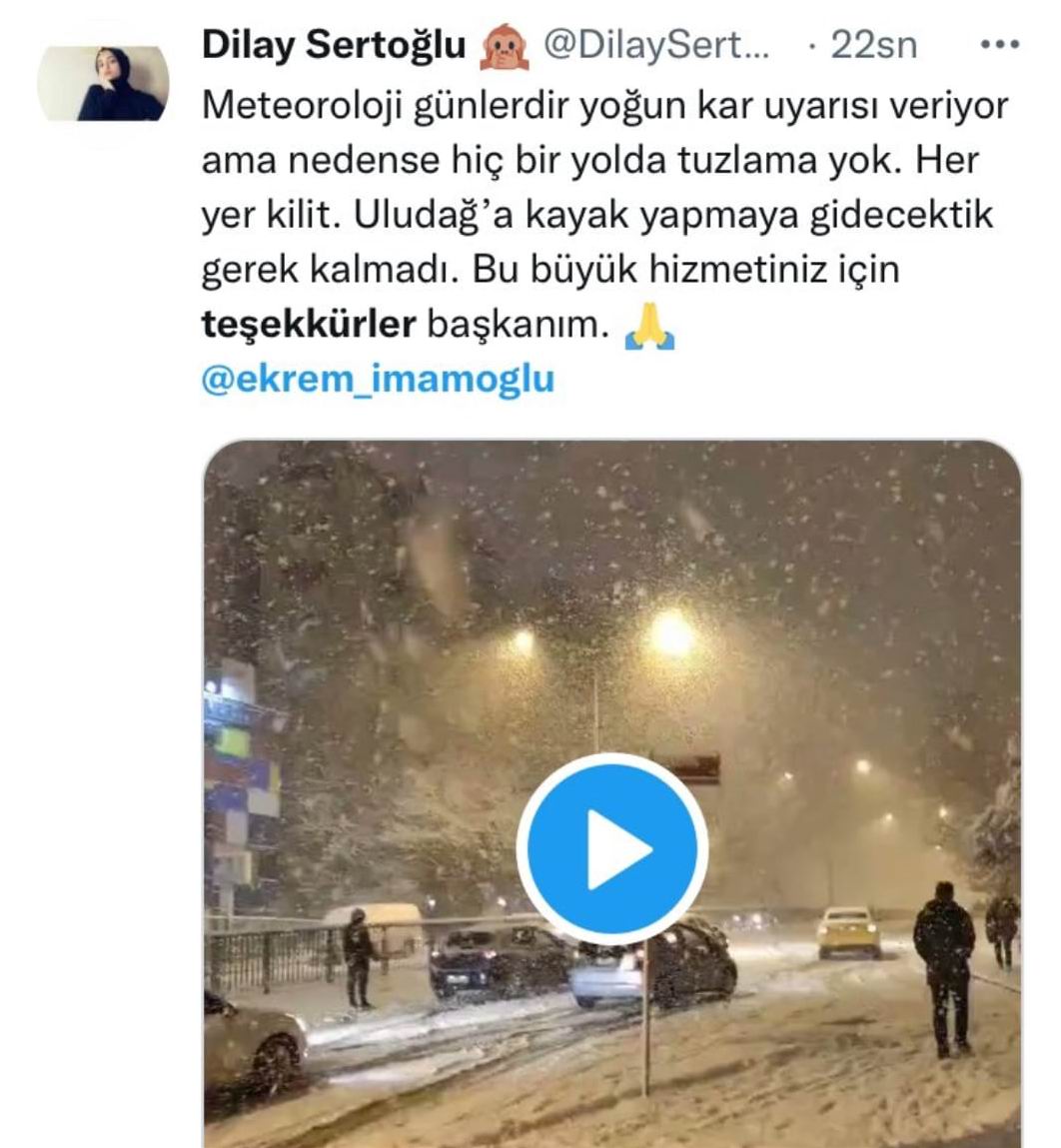The height and width of the screenshot is (1148, 1061).
Task: Click the word Uludağ'a in the tweet
Action: [434, 215]
